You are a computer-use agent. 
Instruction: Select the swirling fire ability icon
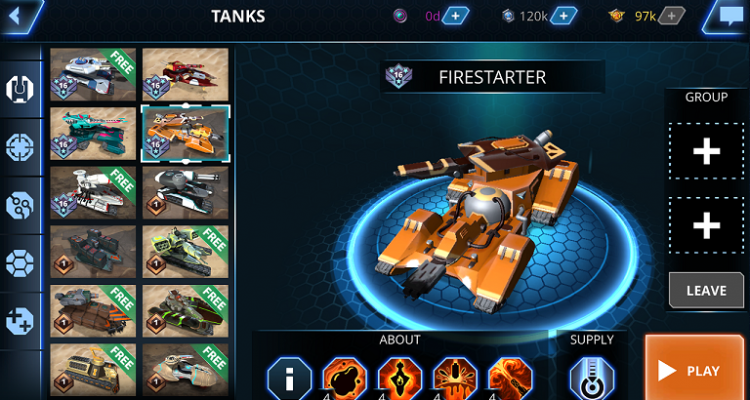510,379
